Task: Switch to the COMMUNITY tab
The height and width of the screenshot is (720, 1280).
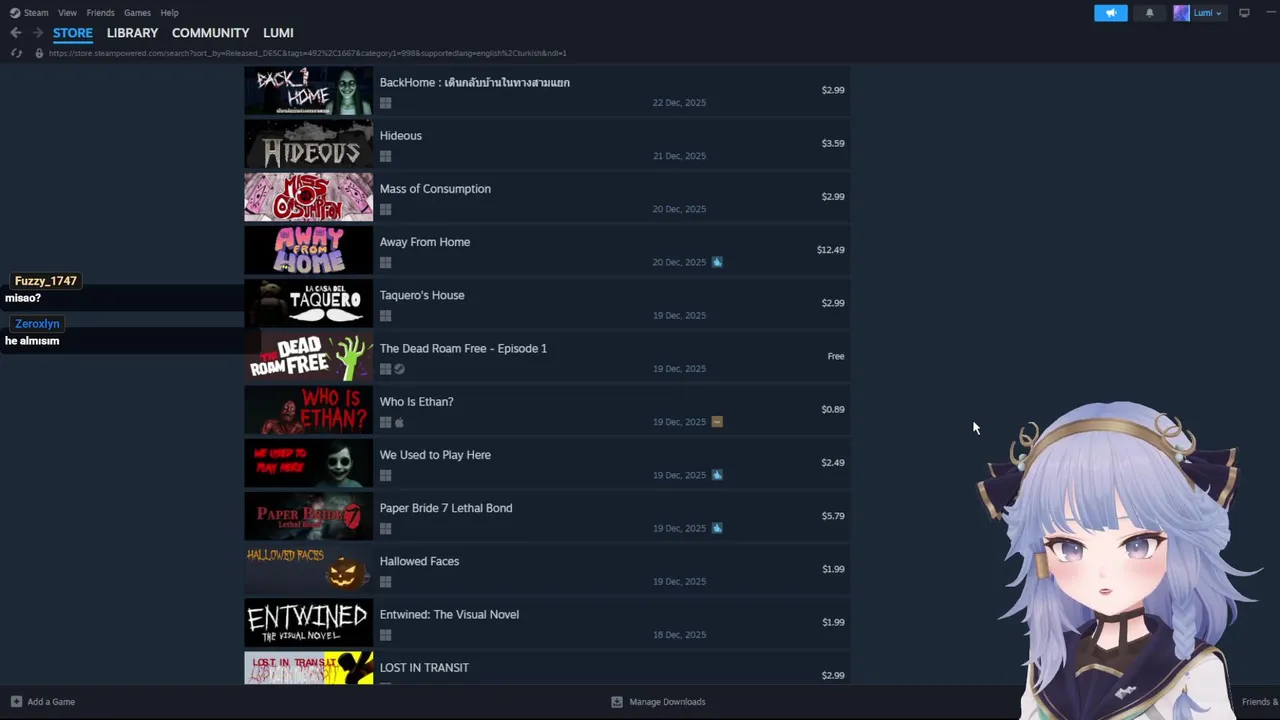Action: pyautogui.click(x=210, y=33)
